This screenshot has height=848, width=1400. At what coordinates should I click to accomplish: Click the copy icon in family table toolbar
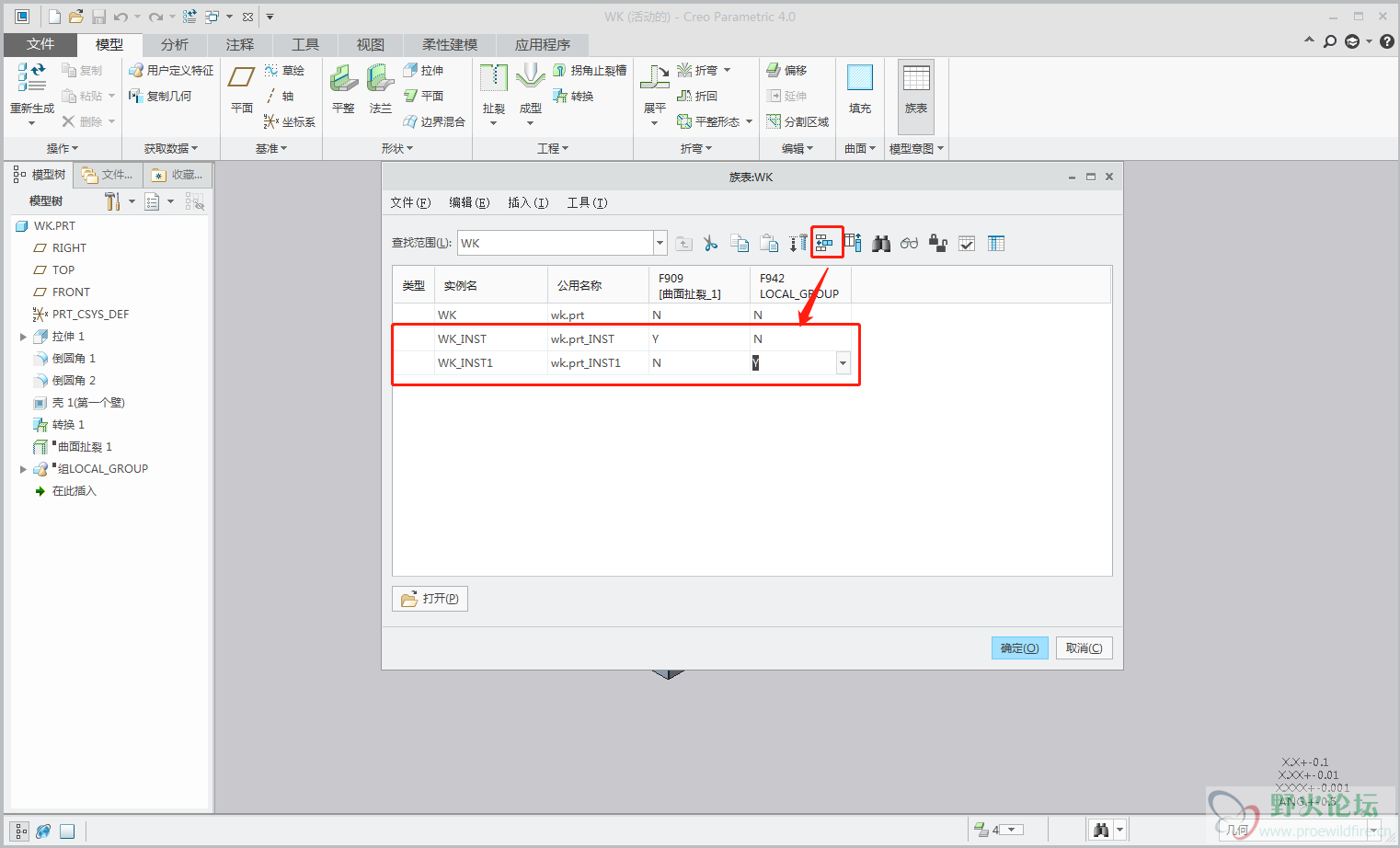(x=739, y=243)
